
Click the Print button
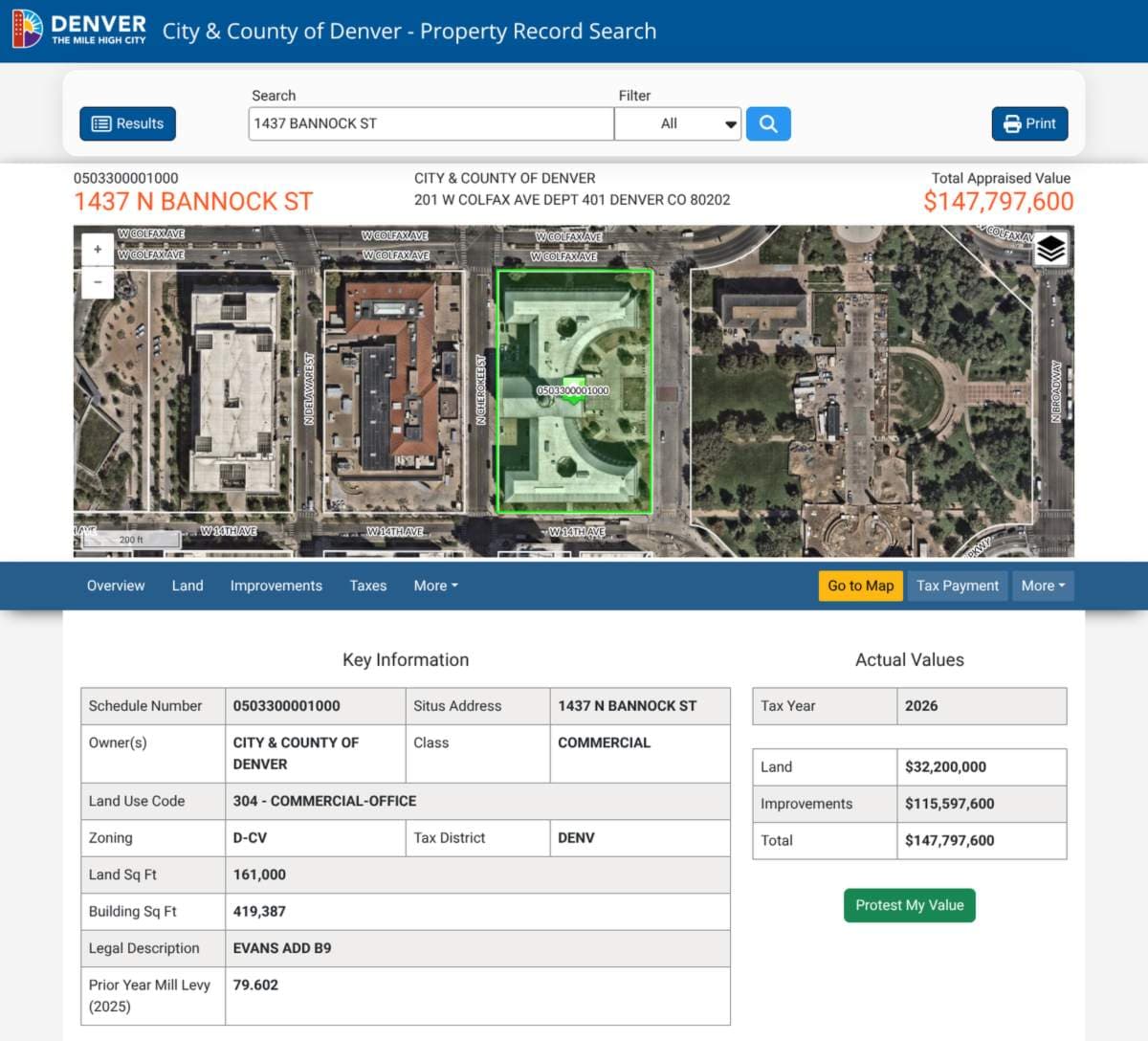(x=1029, y=123)
